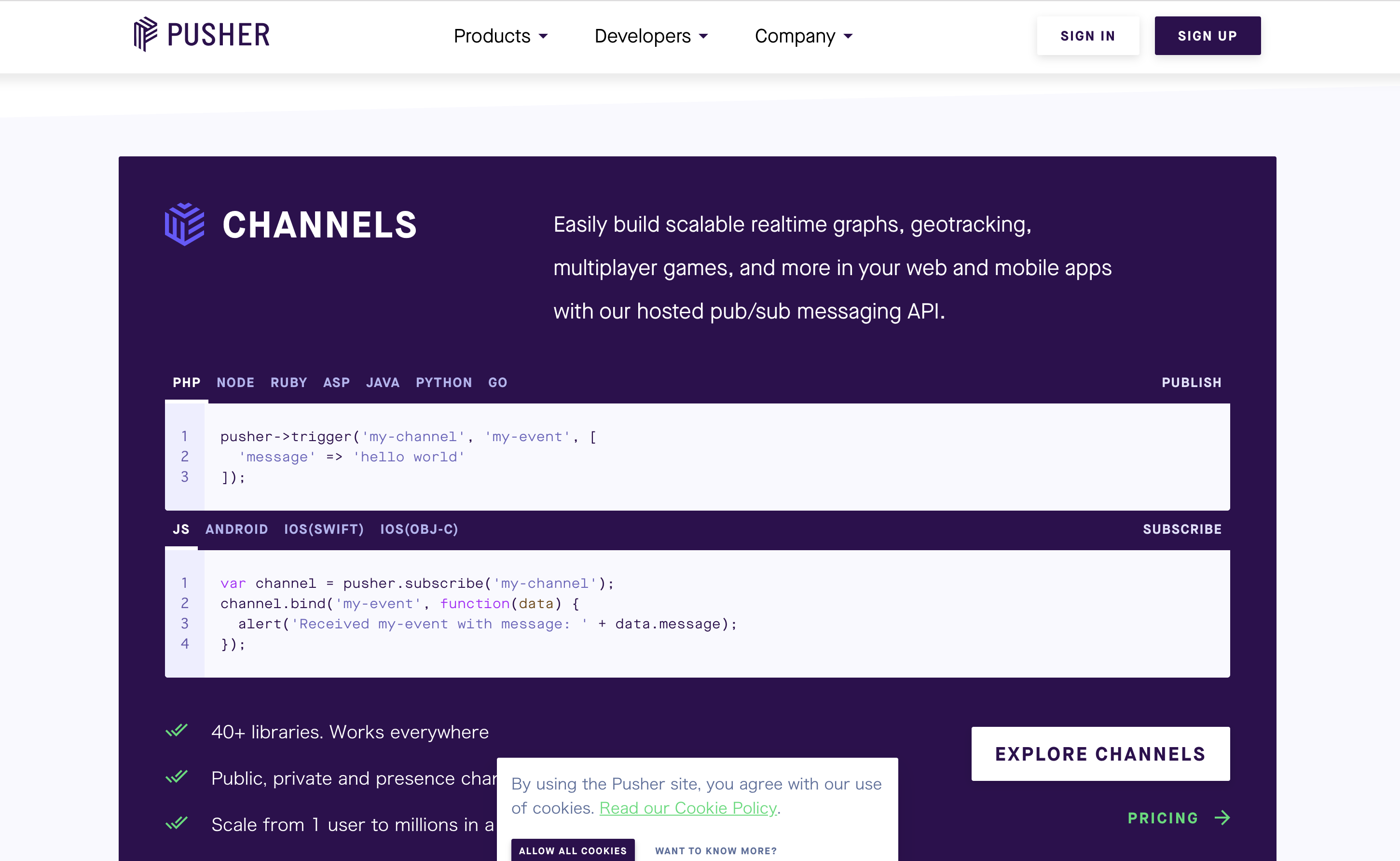Image resolution: width=1400 pixels, height=861 pixels.
Task: Click the checkmark beside 'Scale from 1 user'
Action: pyautogui.click(x=177, y=823)
